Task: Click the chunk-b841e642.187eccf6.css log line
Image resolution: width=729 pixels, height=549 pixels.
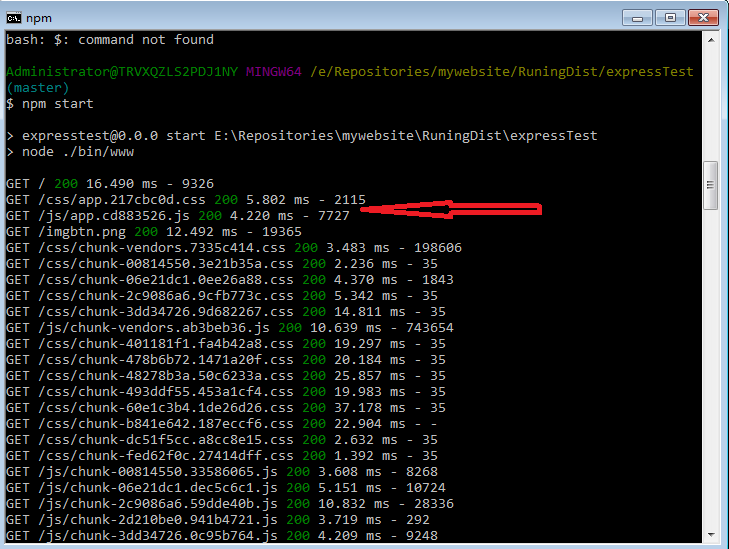Action: click(x=222, y=423)
